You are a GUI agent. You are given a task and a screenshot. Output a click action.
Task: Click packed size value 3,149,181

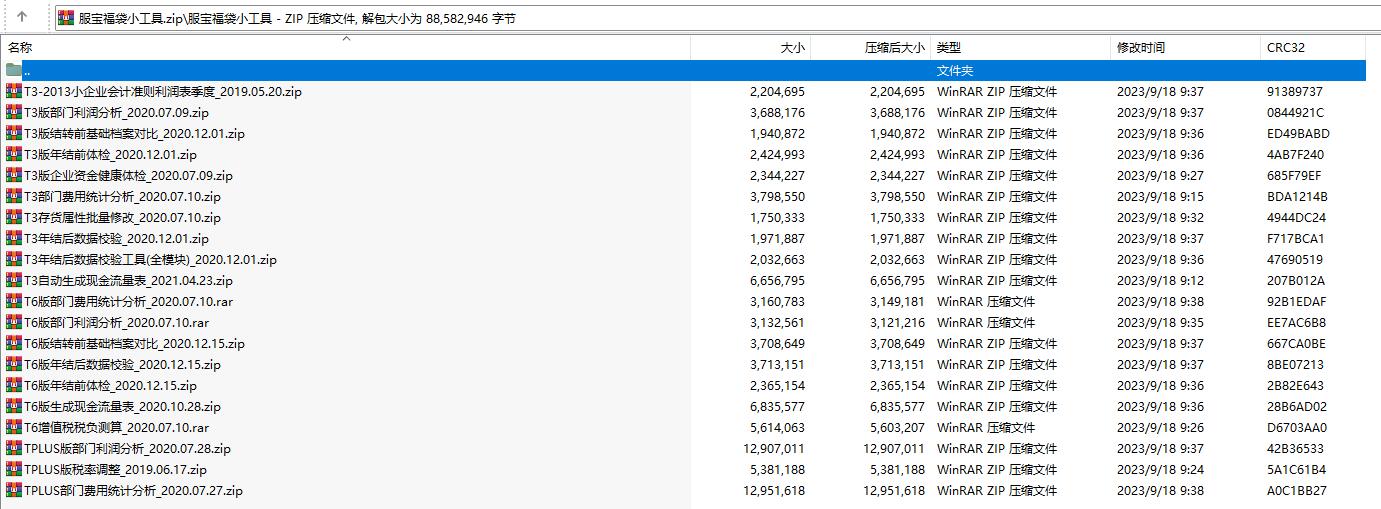coord(897,301)
